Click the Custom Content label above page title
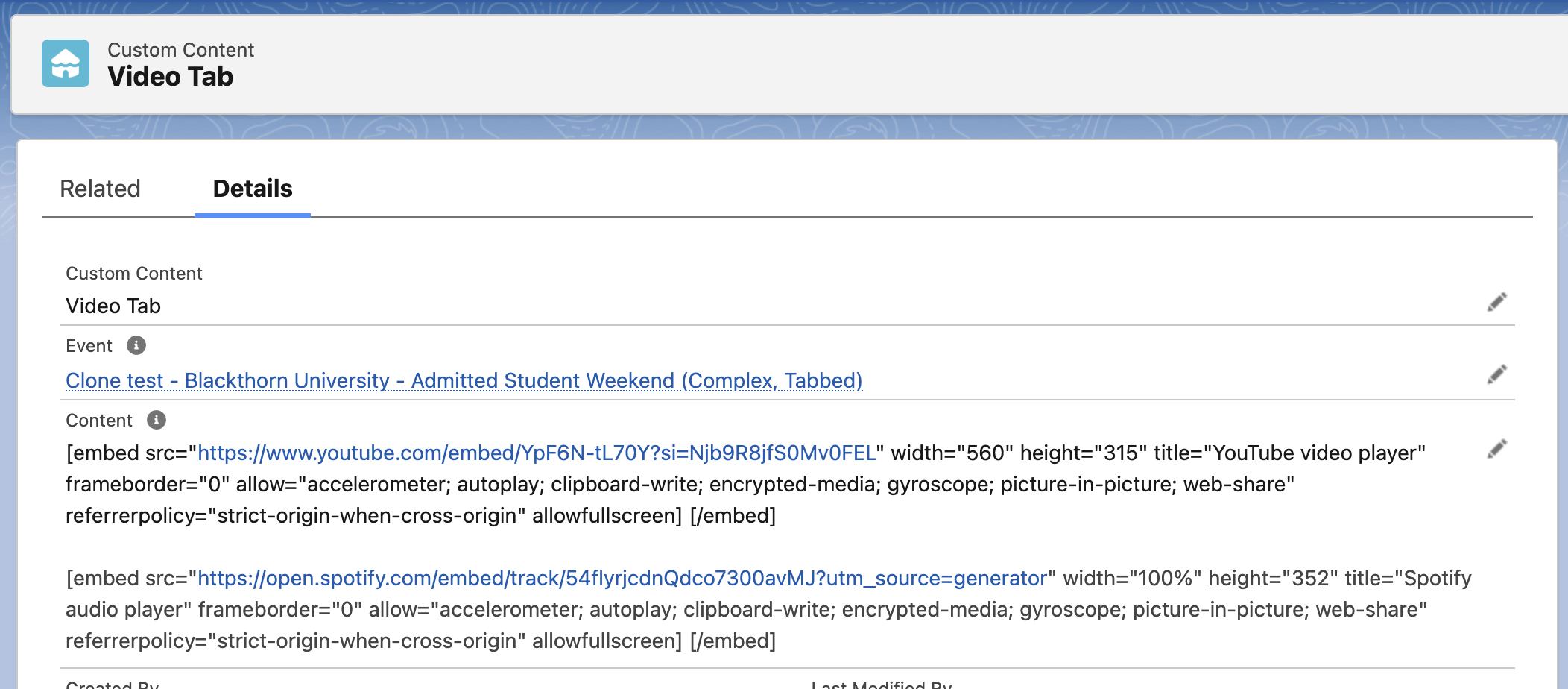 pos(180,50)
